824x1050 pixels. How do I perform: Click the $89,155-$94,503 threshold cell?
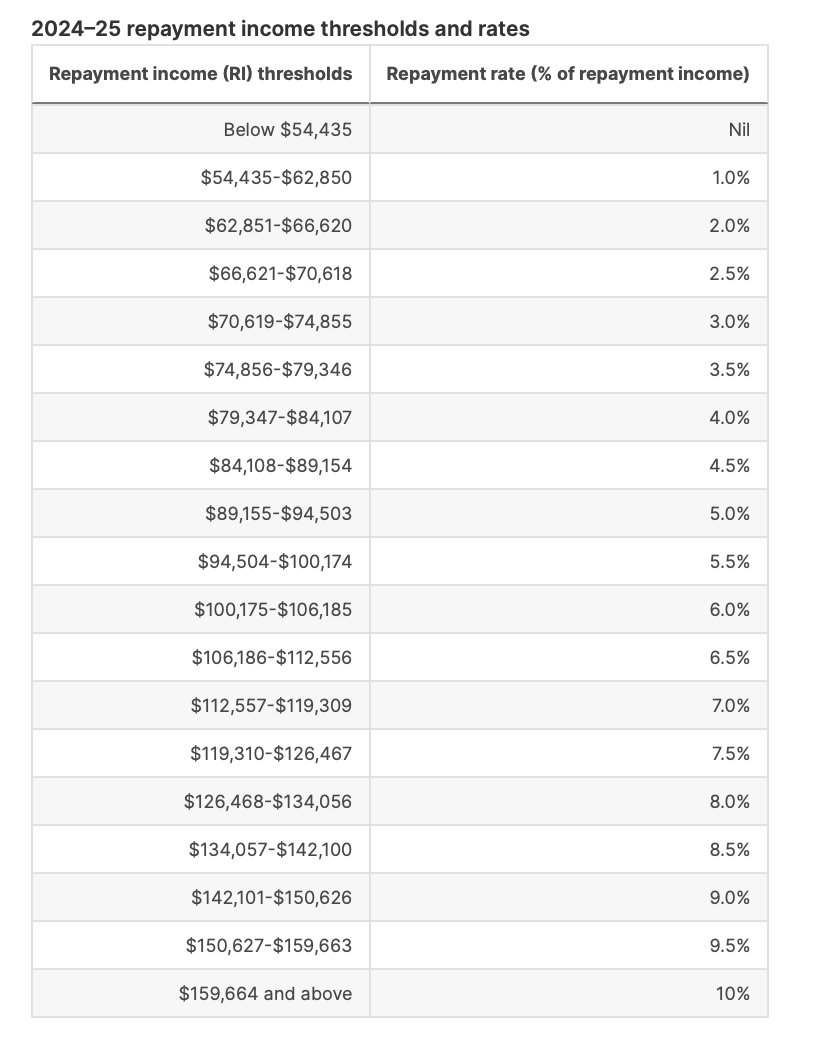click(x=201, y=514)
